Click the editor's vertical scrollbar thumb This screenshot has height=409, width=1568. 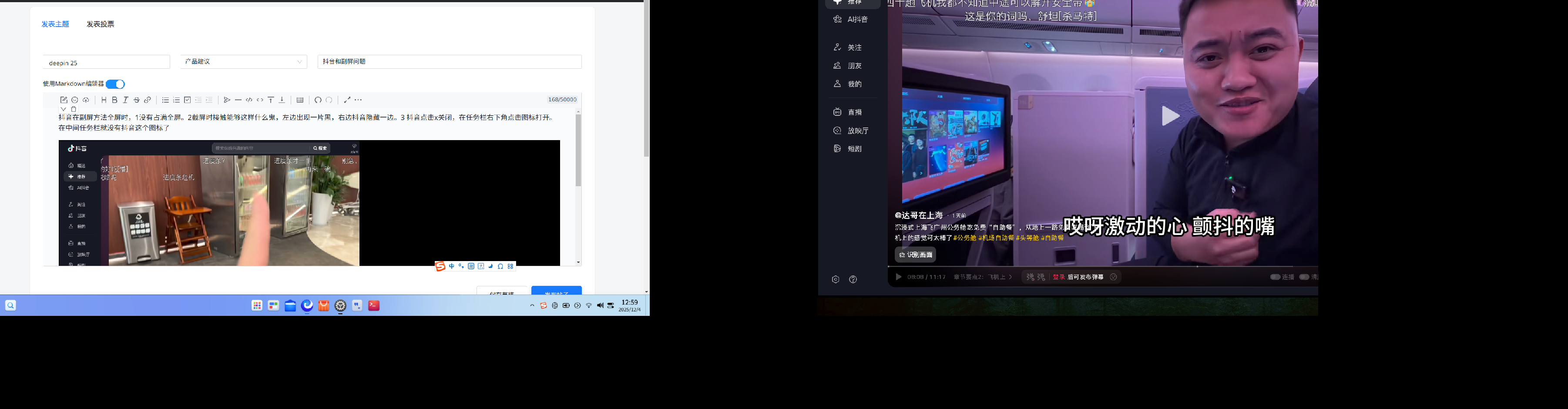578,151
